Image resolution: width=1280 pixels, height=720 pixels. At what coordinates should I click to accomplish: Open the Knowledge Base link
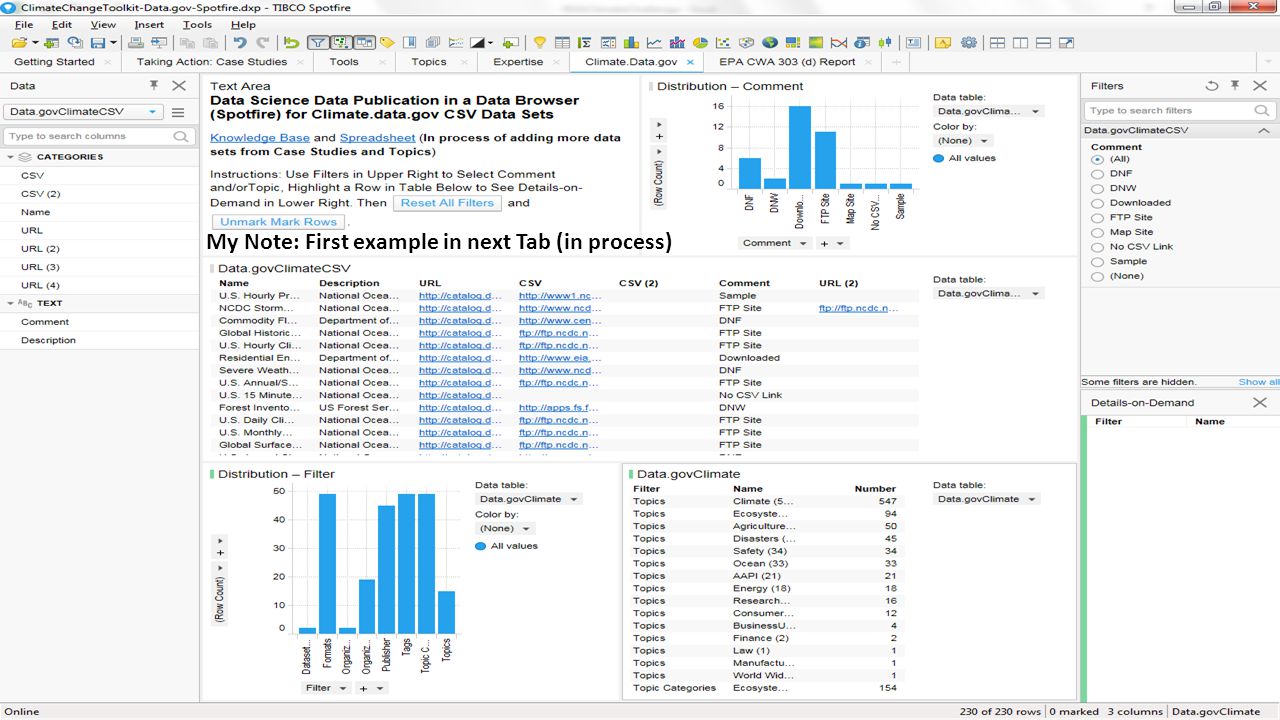(x=260, y=137)
